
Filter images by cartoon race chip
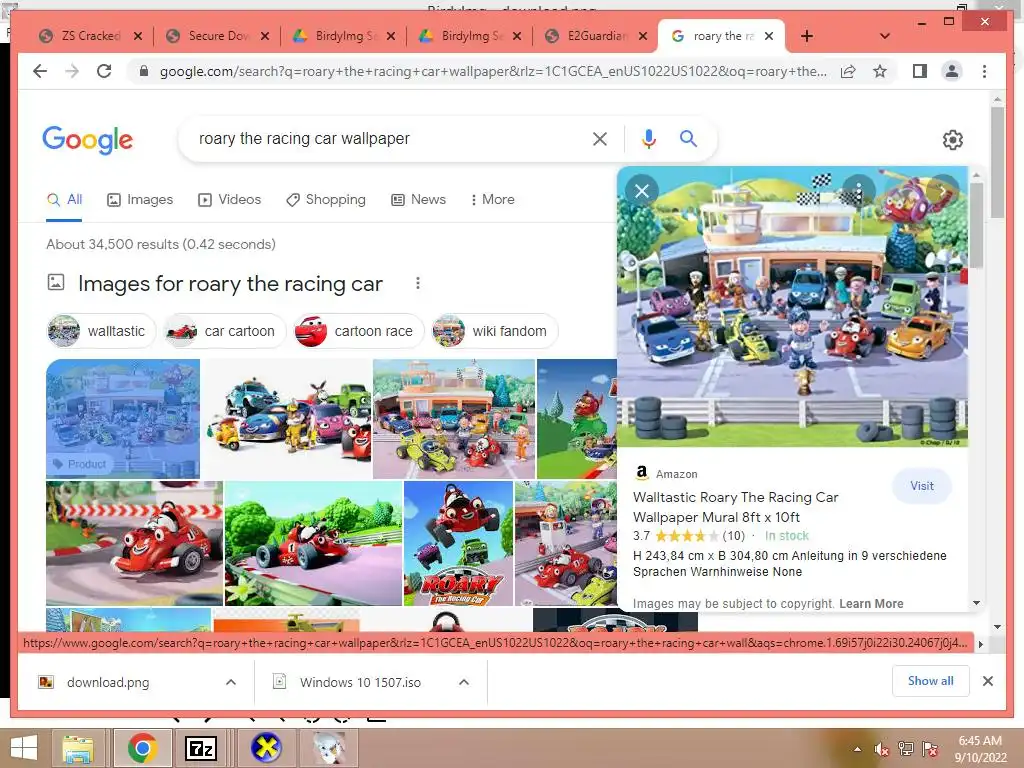point(359,331)
